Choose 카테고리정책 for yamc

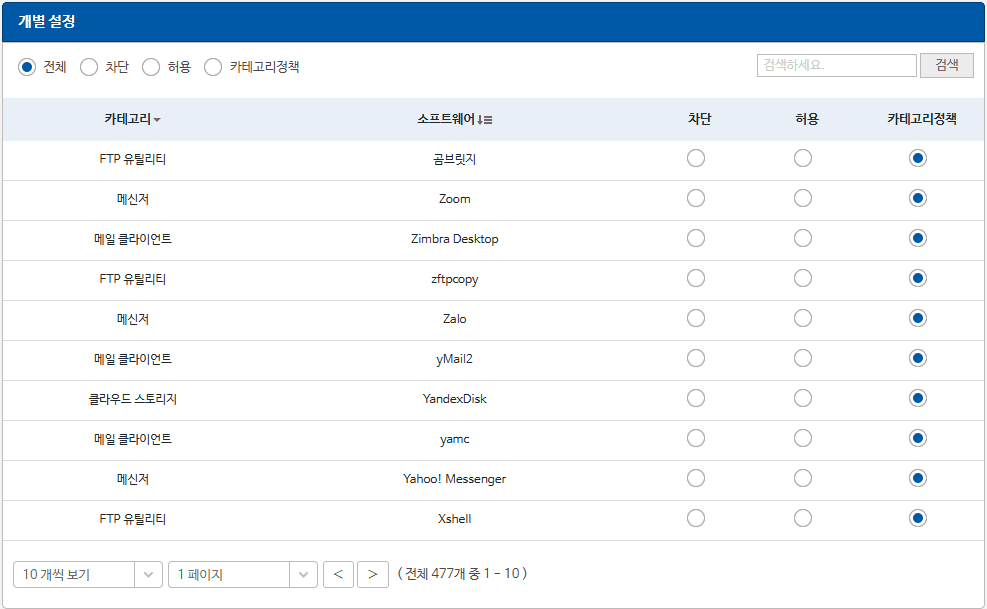[918, 438]
